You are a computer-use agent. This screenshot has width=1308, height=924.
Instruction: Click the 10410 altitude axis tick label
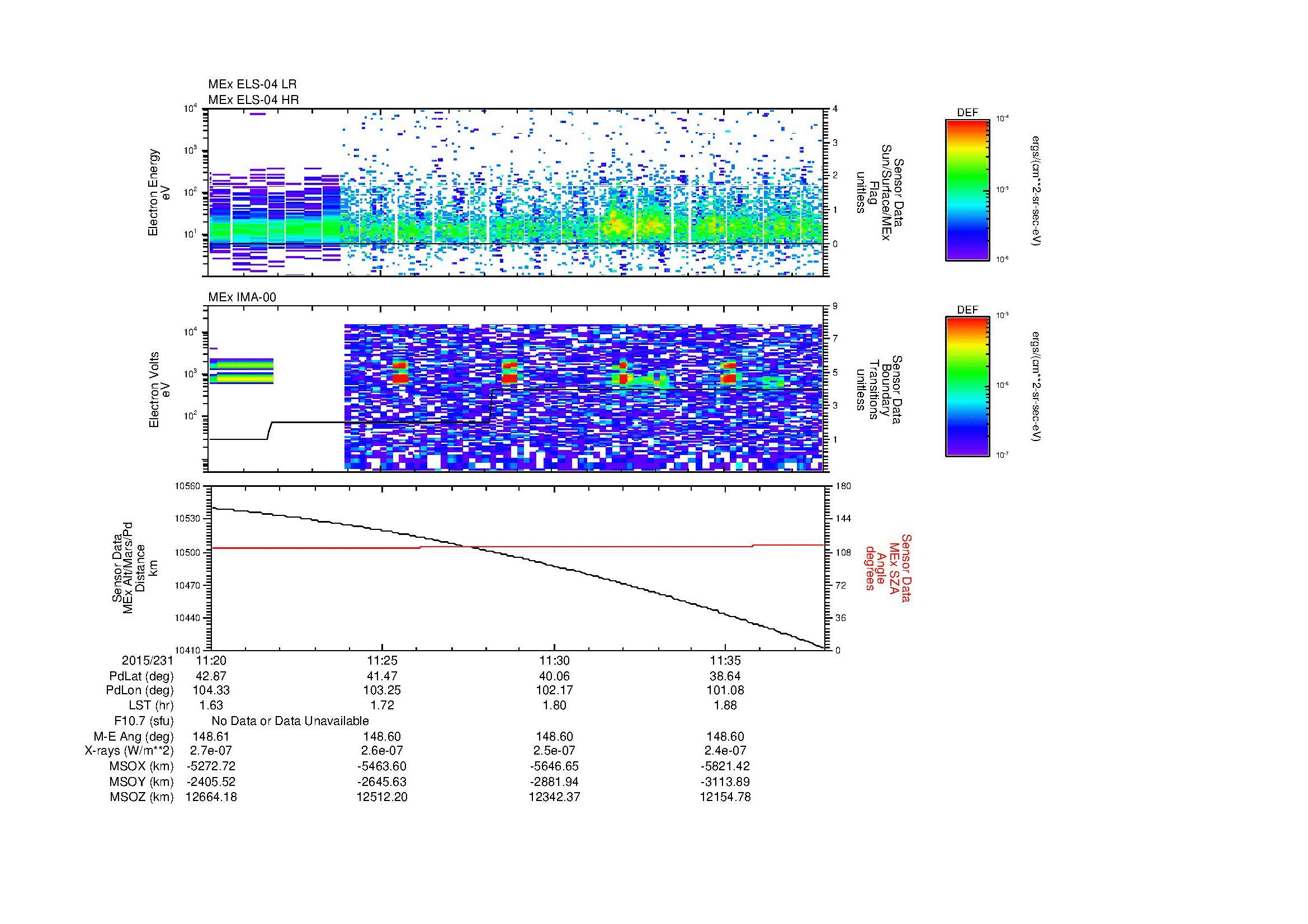tap(188, 650)
